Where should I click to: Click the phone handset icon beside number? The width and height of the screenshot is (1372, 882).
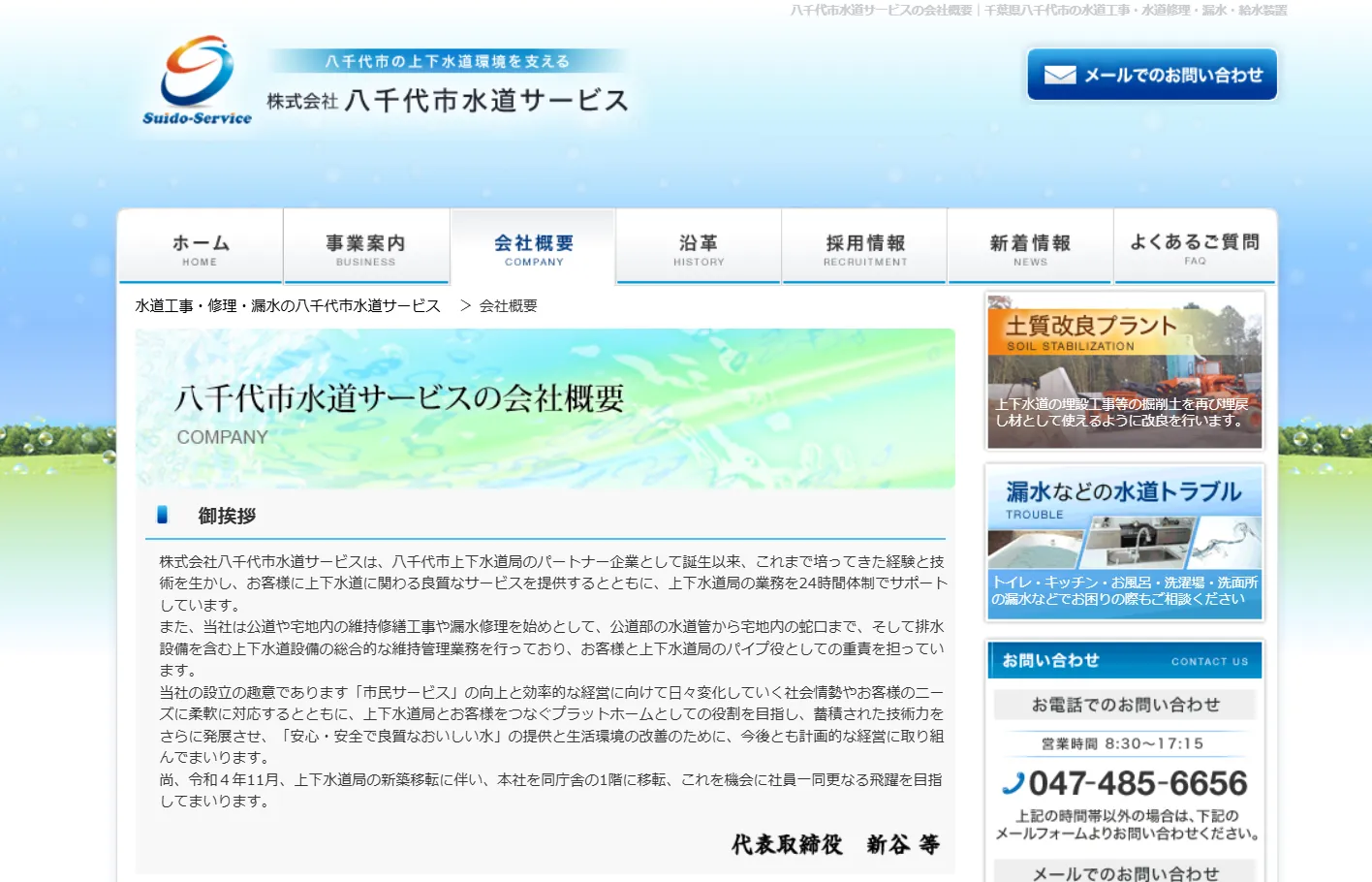1013,783
